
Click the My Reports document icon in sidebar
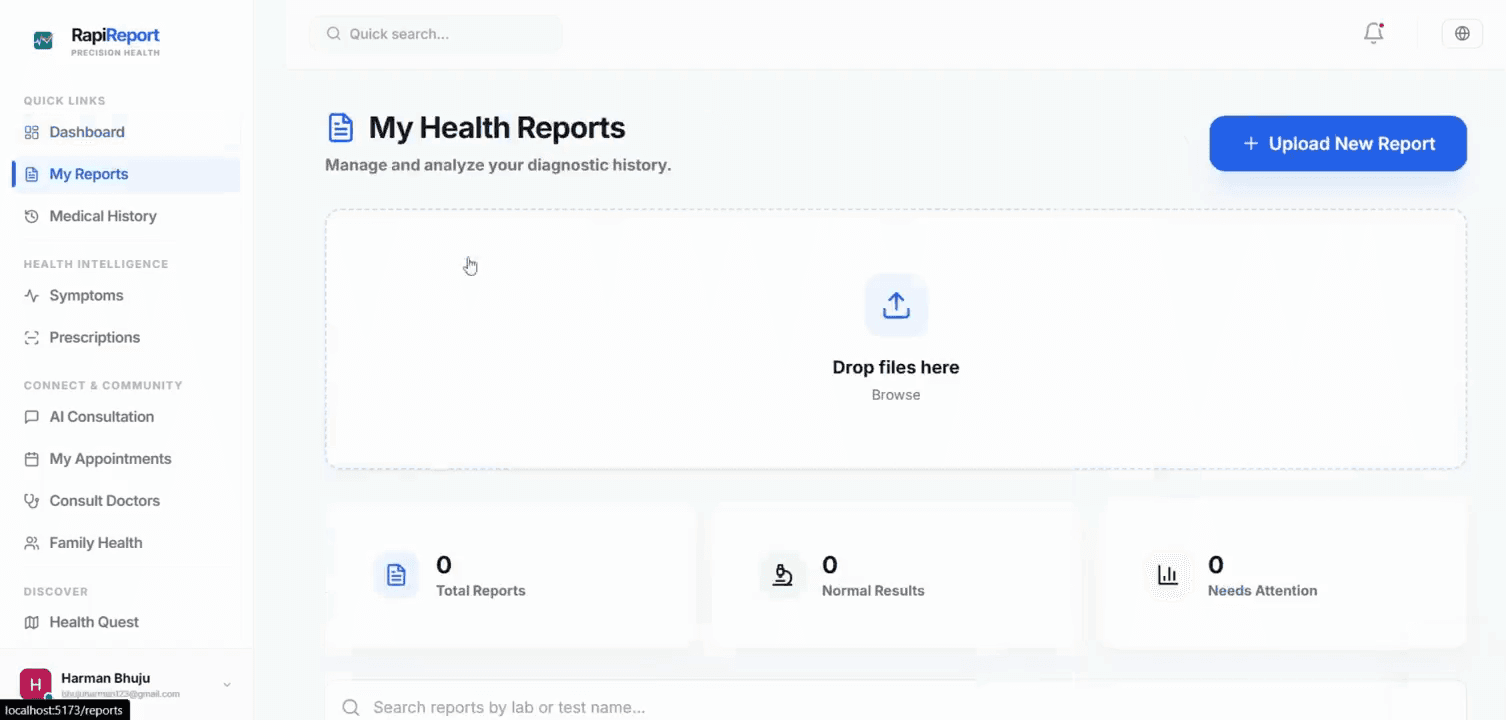32,174
